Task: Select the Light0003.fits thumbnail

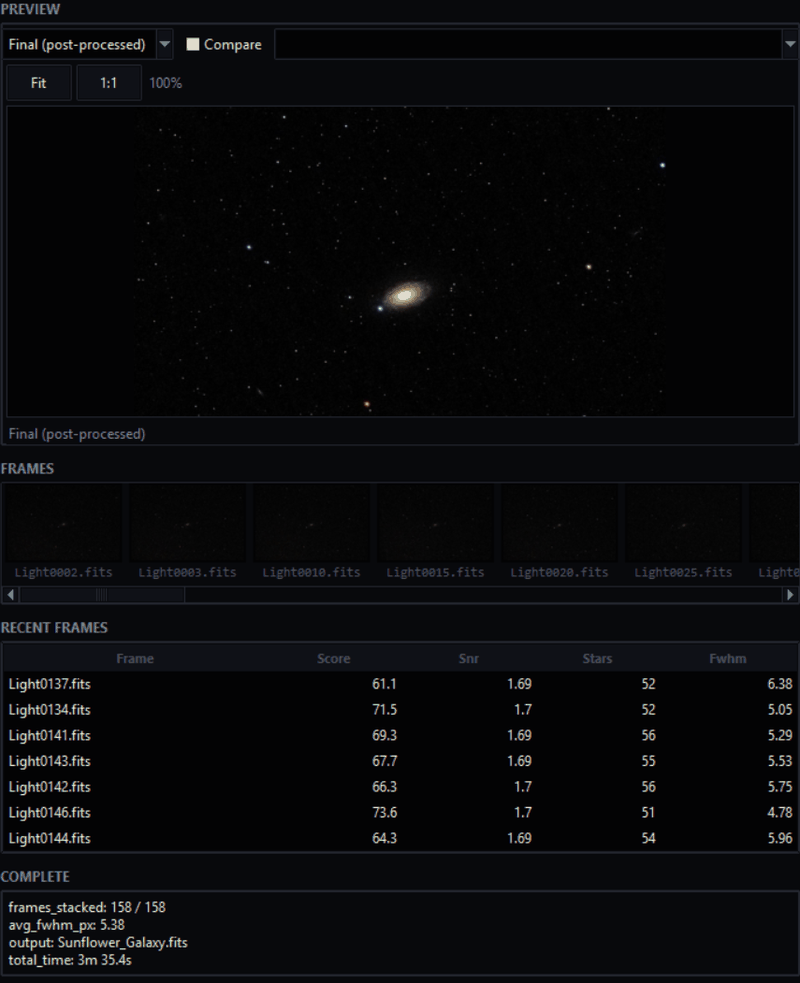Action: [187, 532]
